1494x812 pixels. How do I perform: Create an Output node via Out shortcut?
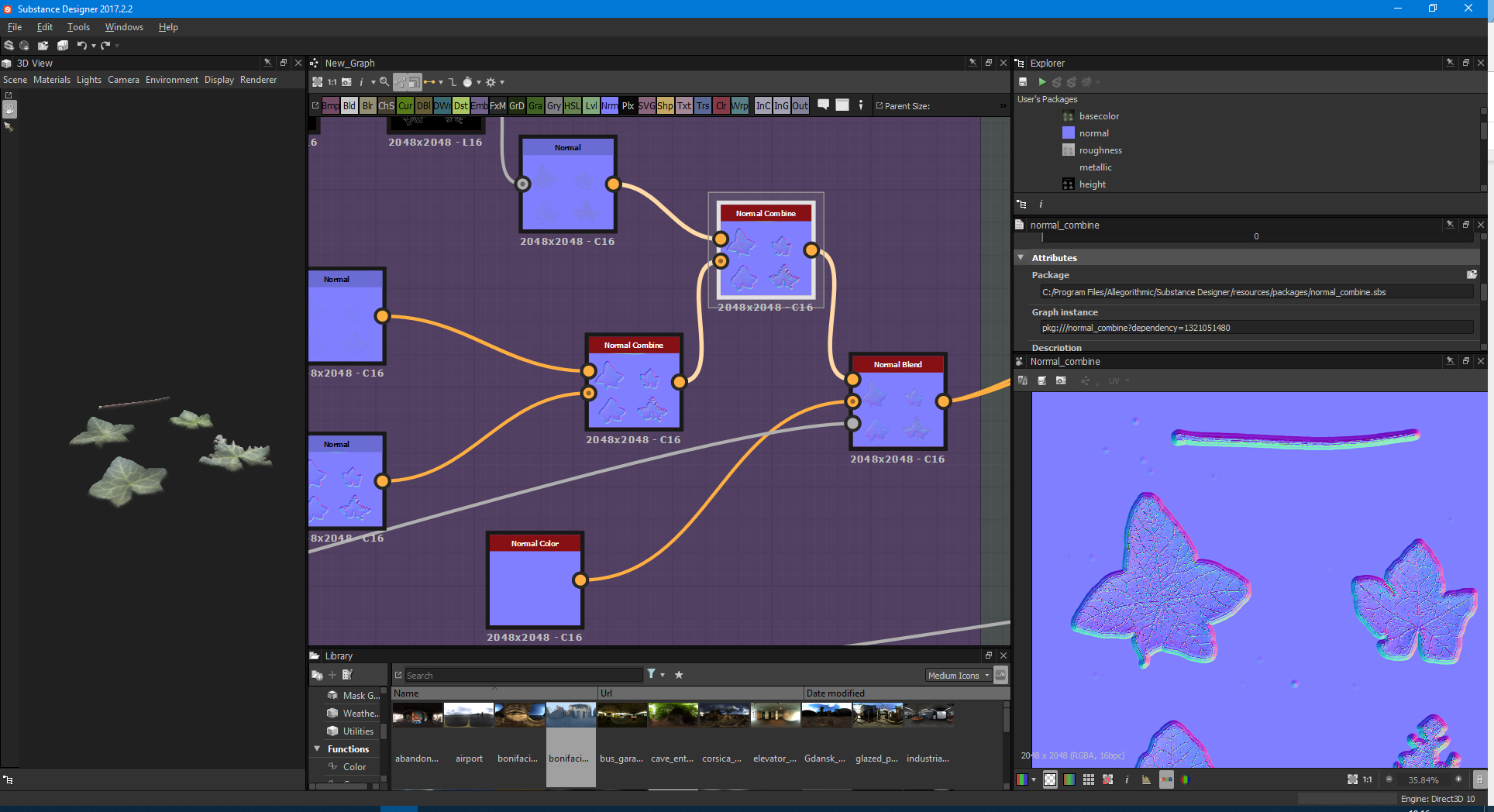pyautogui.click(x=800, y=105)
